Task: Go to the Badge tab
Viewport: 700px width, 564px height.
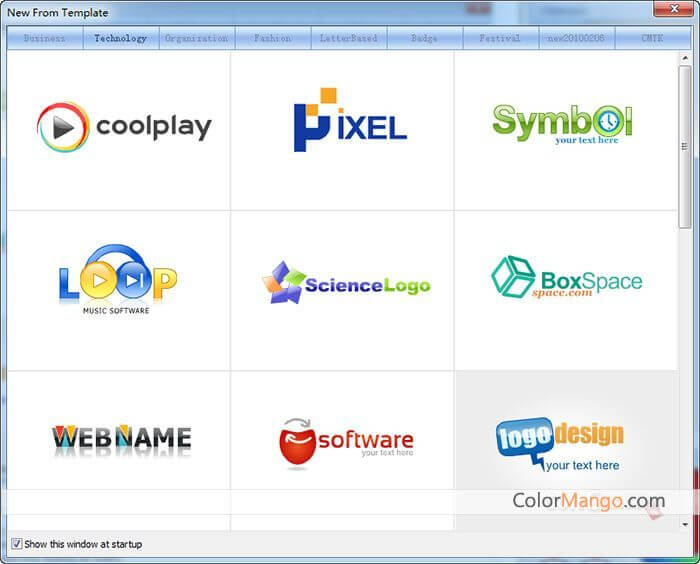Action: [x=424, y=38]
